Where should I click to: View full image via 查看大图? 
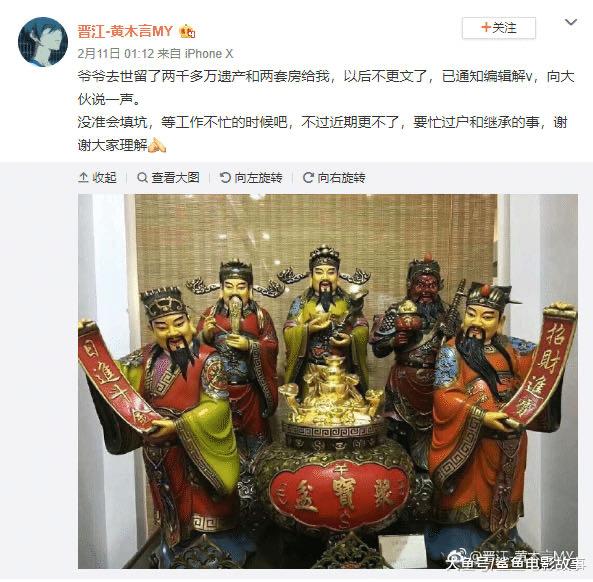coord(168,177)
